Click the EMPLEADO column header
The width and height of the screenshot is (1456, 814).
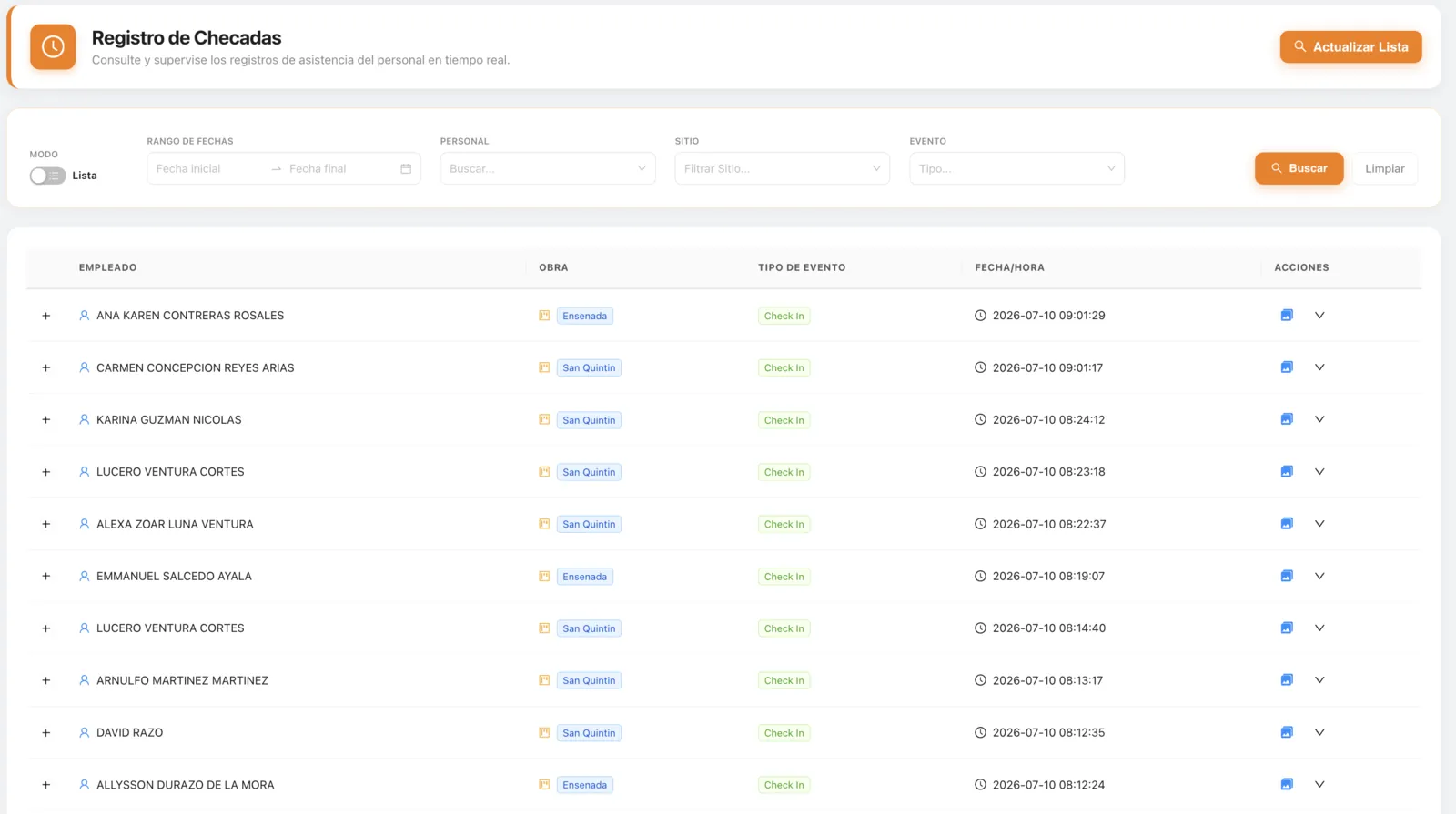[107, 267]
